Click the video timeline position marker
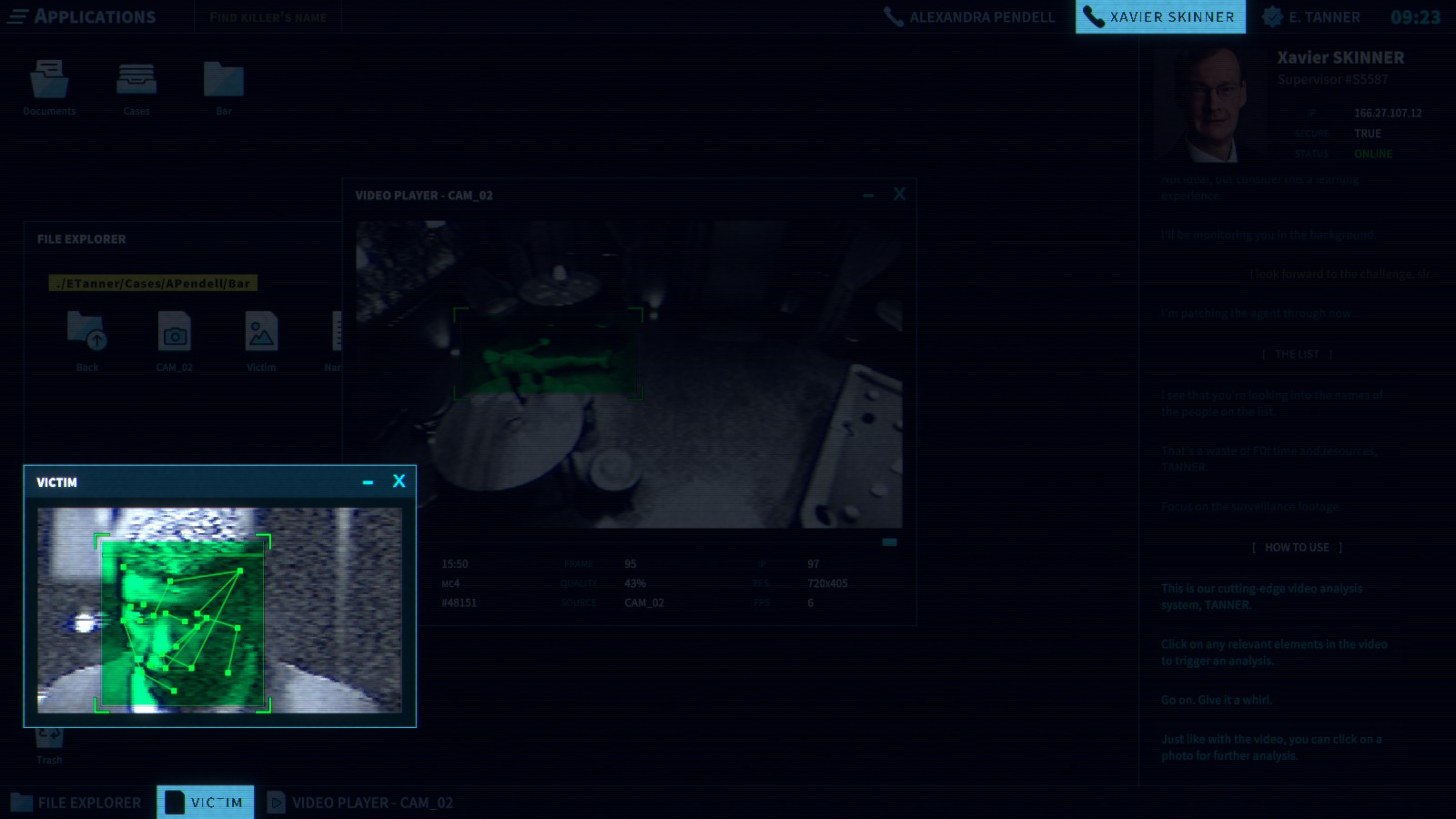Screen dimensions: 1456x819 (889, 542)
